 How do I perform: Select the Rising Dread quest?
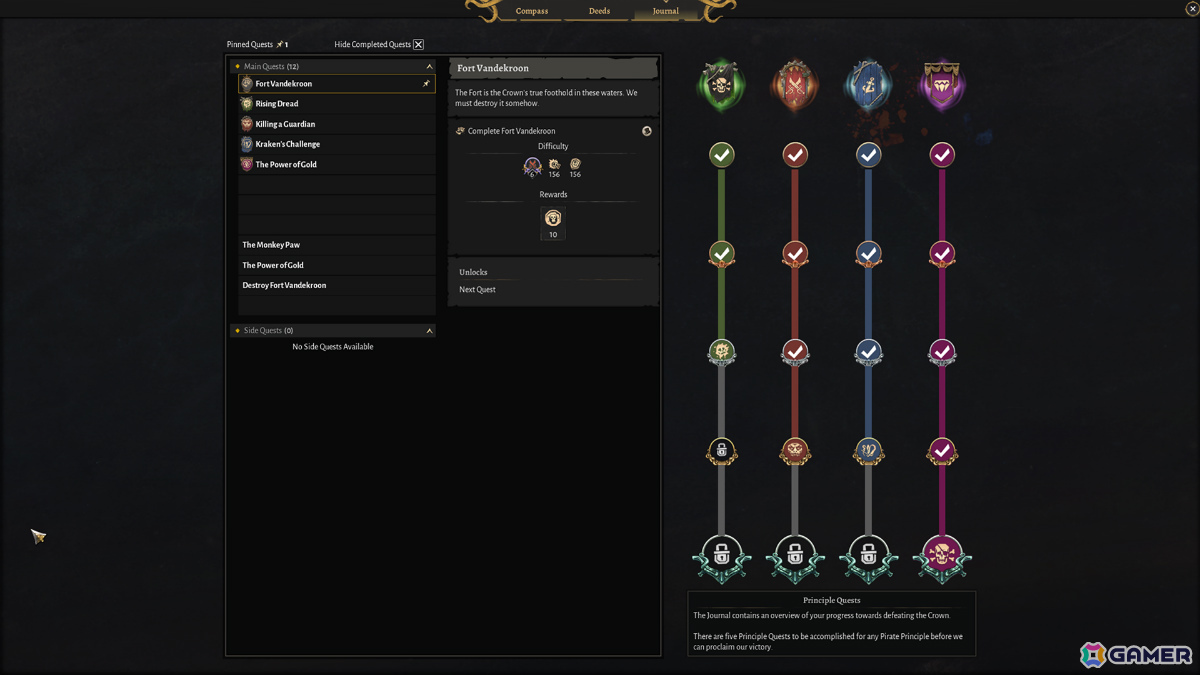point(337,104)
